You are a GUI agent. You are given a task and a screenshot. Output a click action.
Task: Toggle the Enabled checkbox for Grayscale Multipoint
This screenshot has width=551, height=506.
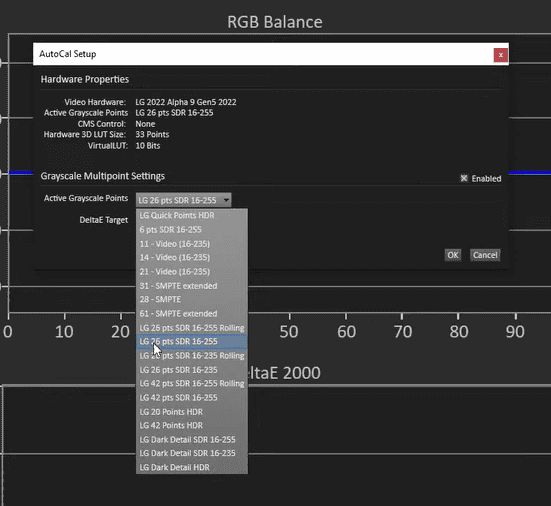pos(464,178)
